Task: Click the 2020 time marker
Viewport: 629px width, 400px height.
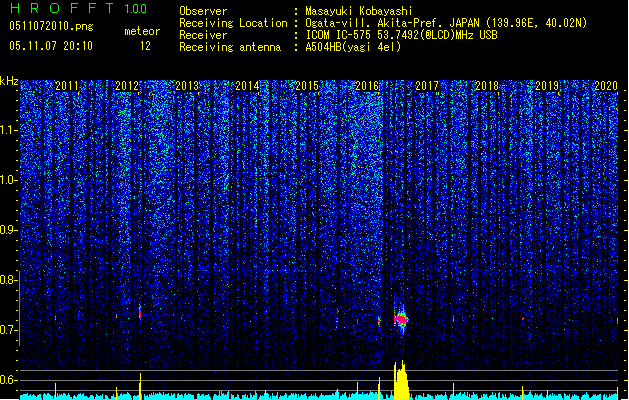Action: [606, 86]
